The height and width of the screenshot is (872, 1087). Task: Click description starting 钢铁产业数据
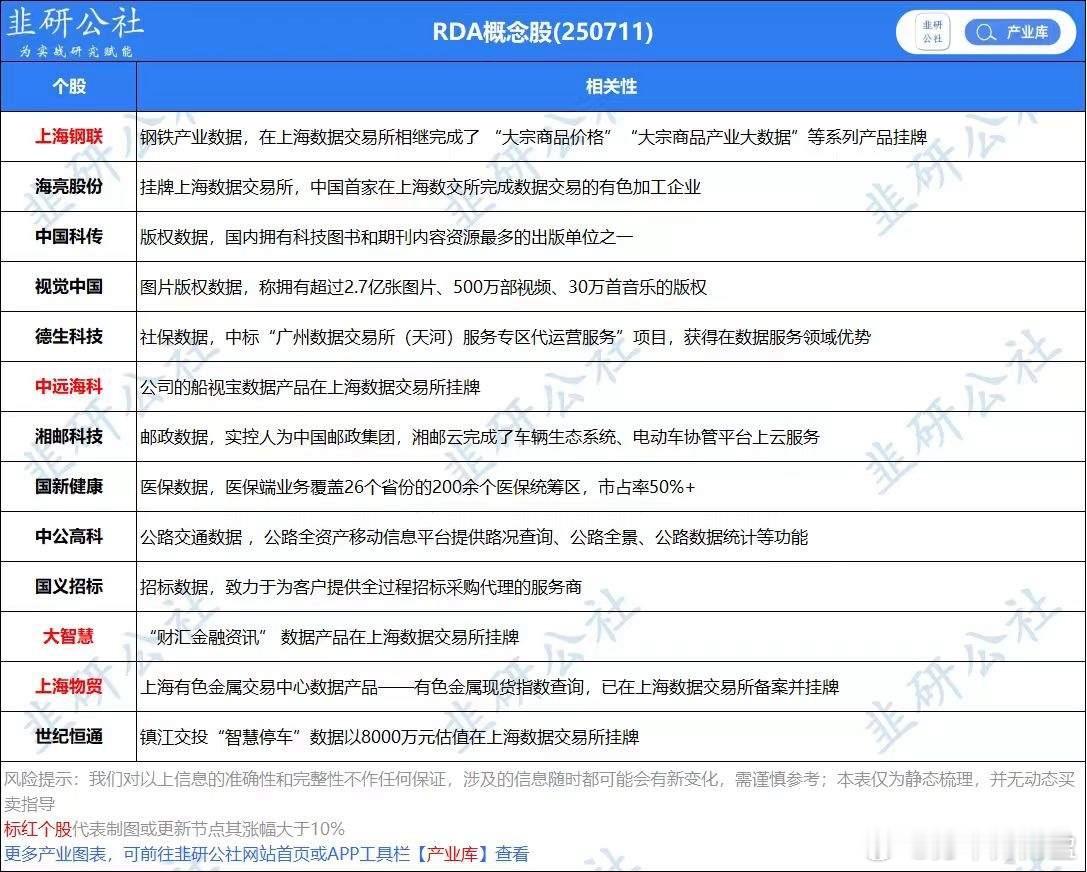(534, 137)
